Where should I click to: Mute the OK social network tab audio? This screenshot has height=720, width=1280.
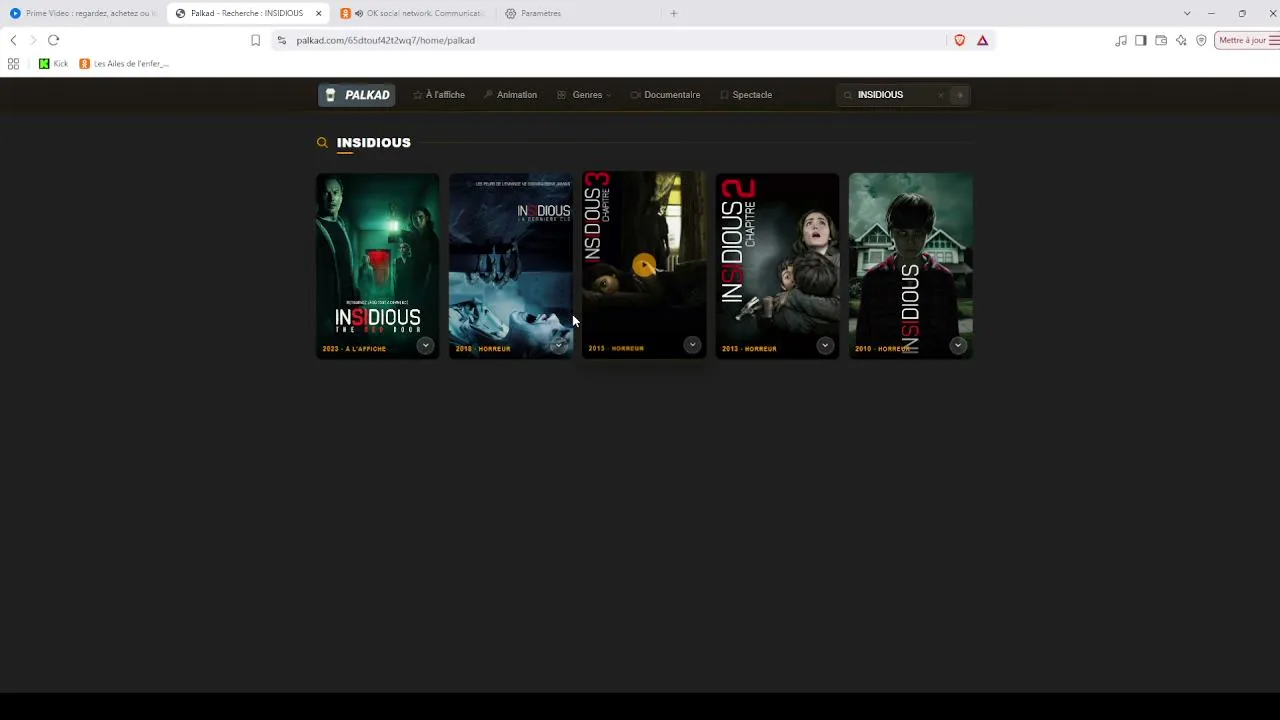coord(358,13)
